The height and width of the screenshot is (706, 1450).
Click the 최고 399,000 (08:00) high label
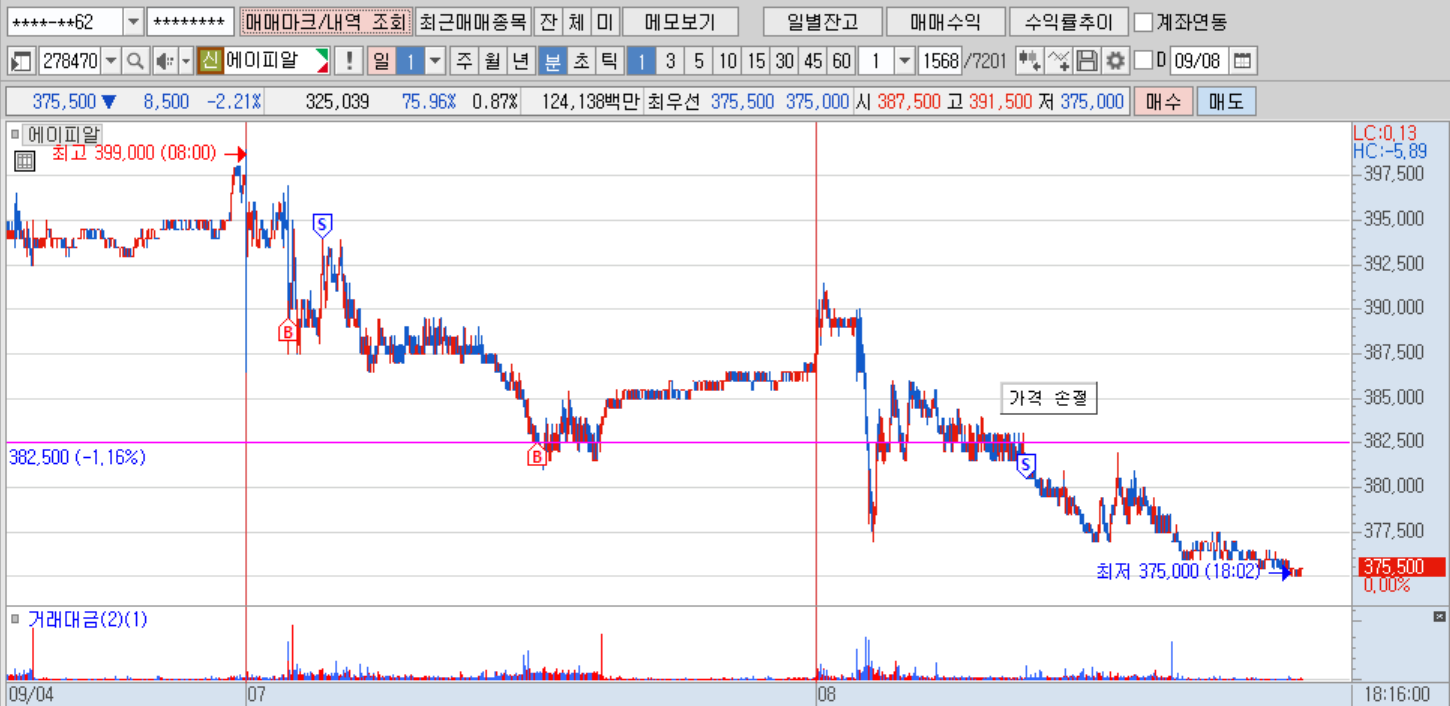134,153
